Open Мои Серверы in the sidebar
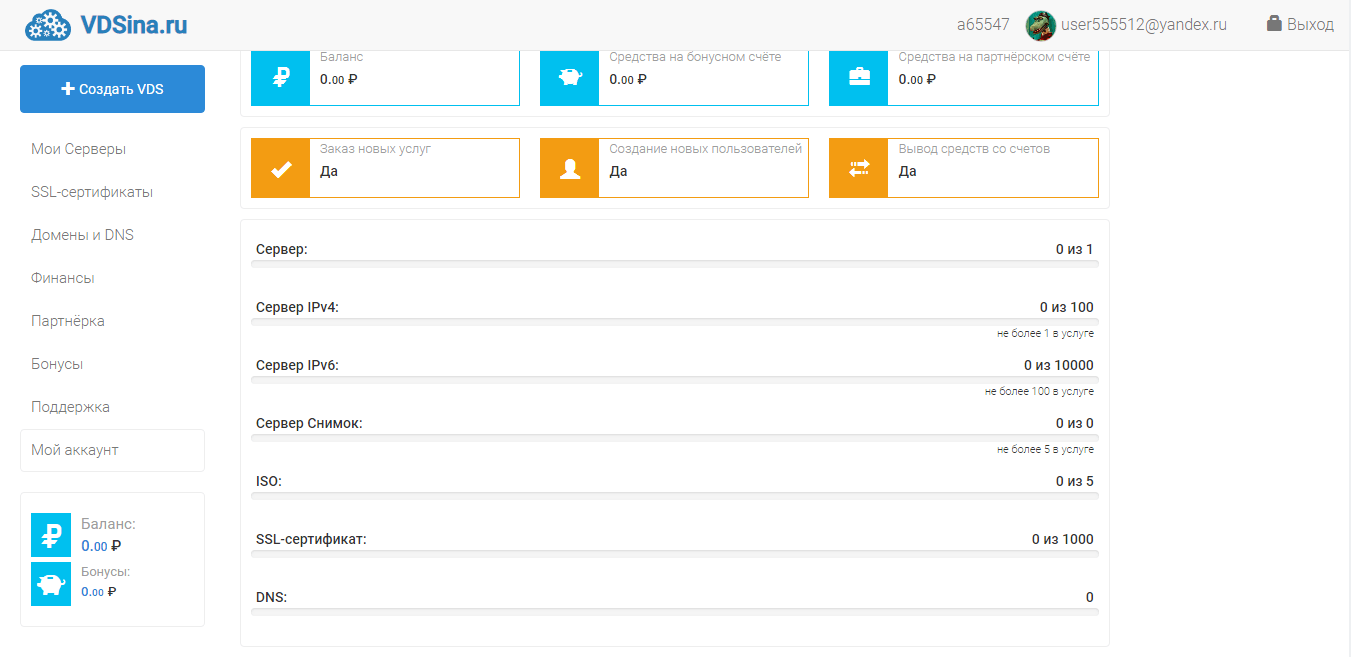This screenshot has width=1351, height=657. click(x=79, y=149)
